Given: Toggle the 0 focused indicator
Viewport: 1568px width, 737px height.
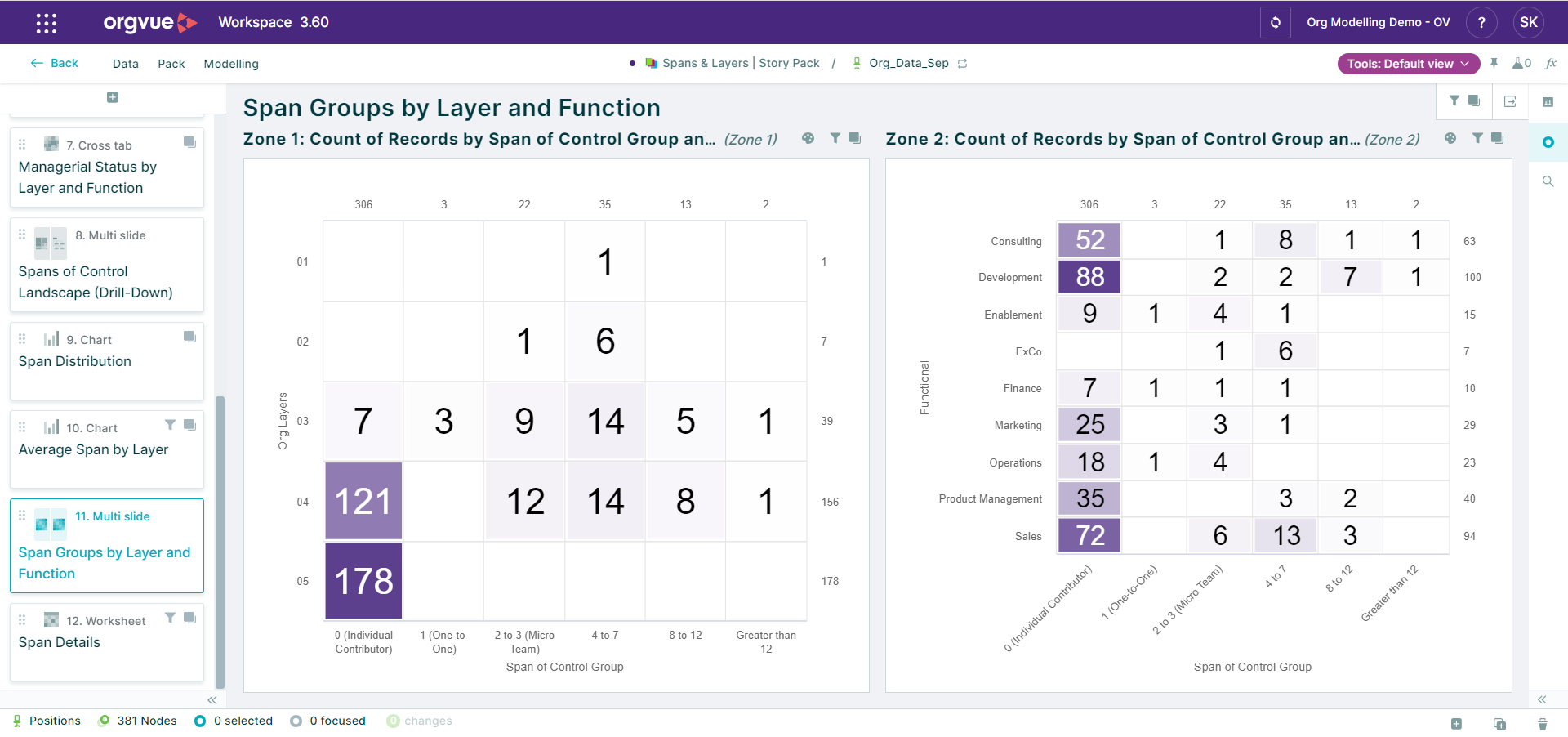Looking at the screenshot, I should (328, 721).
